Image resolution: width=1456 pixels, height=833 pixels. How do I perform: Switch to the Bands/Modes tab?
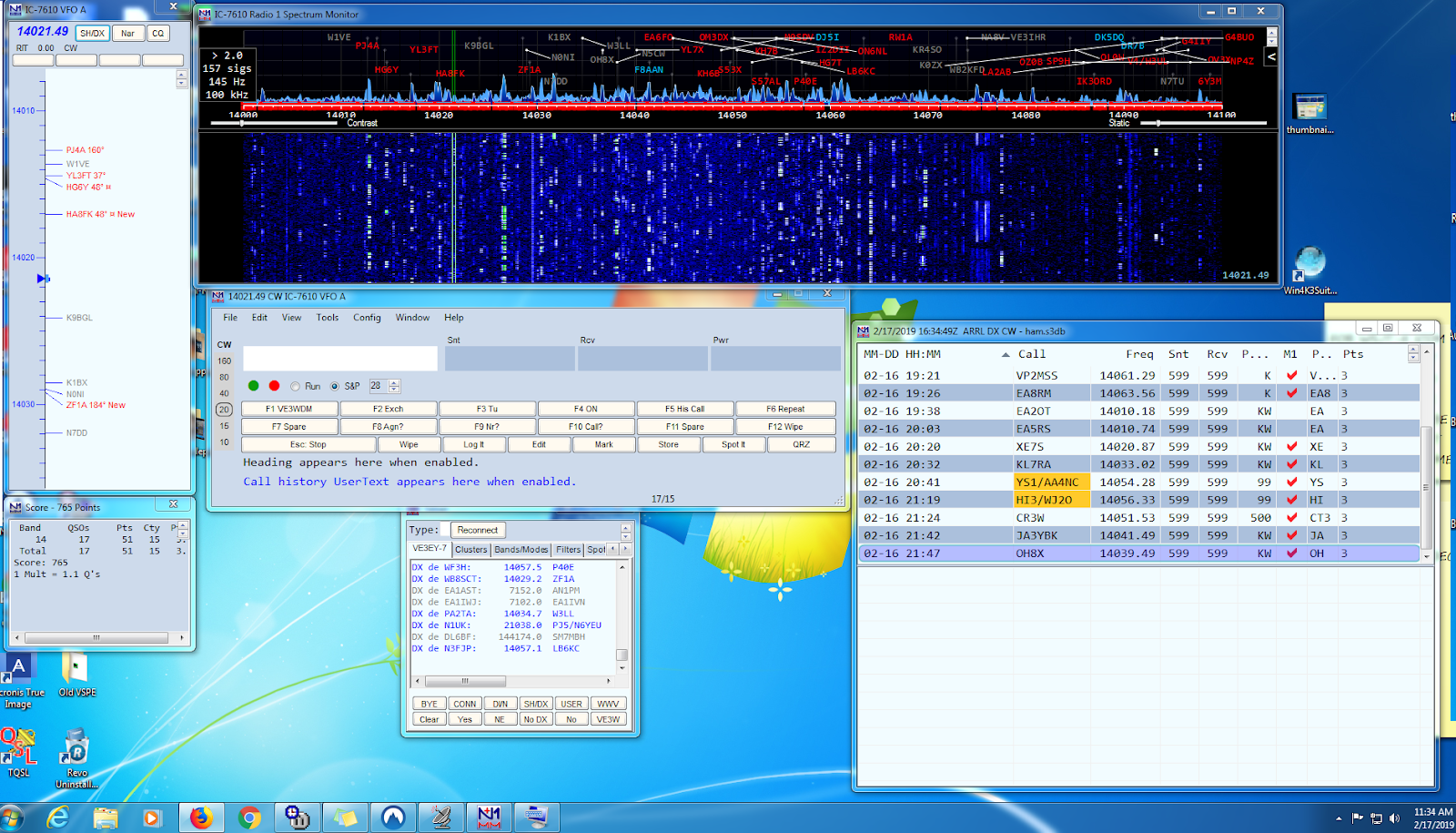(x=521, y=550)
